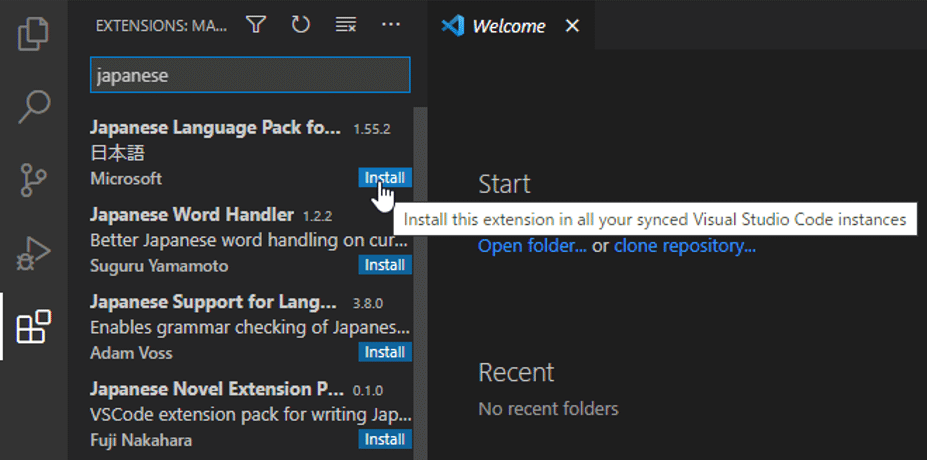Screen dimensions: 927x460
Task: Click the Recent heading
Action: point(516,372)
